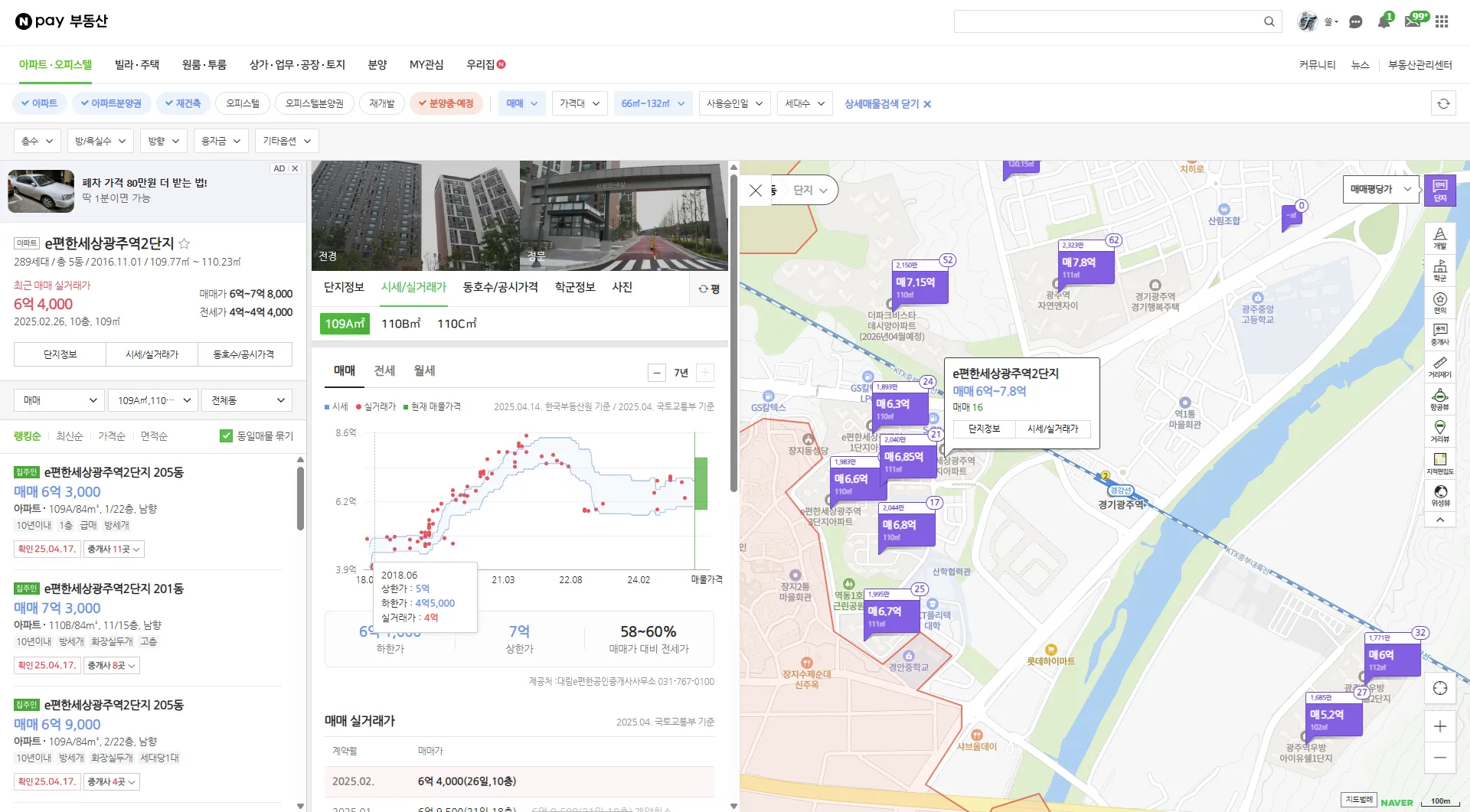The height and width of the screenshot is (812, 1470).
Task: Open the 매매평당가 dropdown on the map
Action: (1379, 188)
